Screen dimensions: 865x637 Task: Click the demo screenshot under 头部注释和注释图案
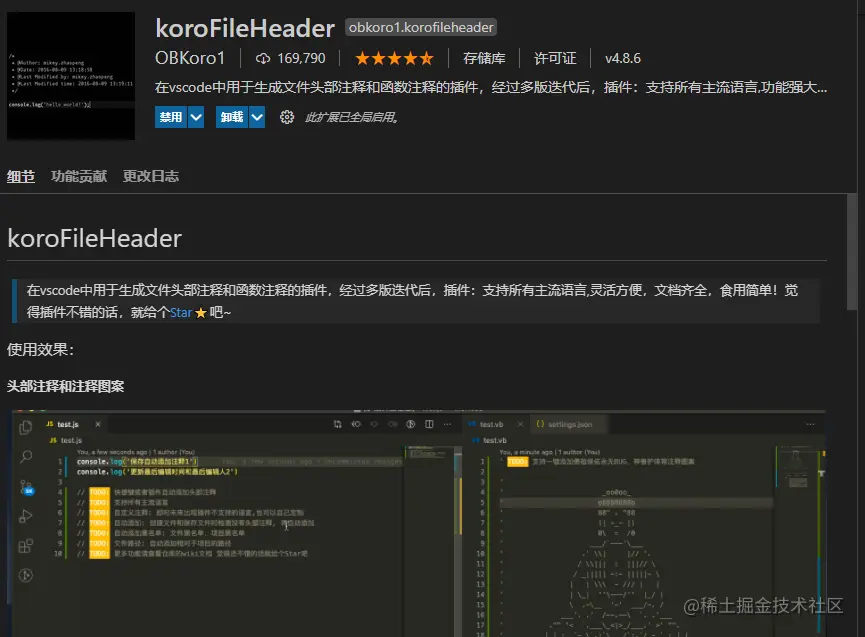click(419, 523)
